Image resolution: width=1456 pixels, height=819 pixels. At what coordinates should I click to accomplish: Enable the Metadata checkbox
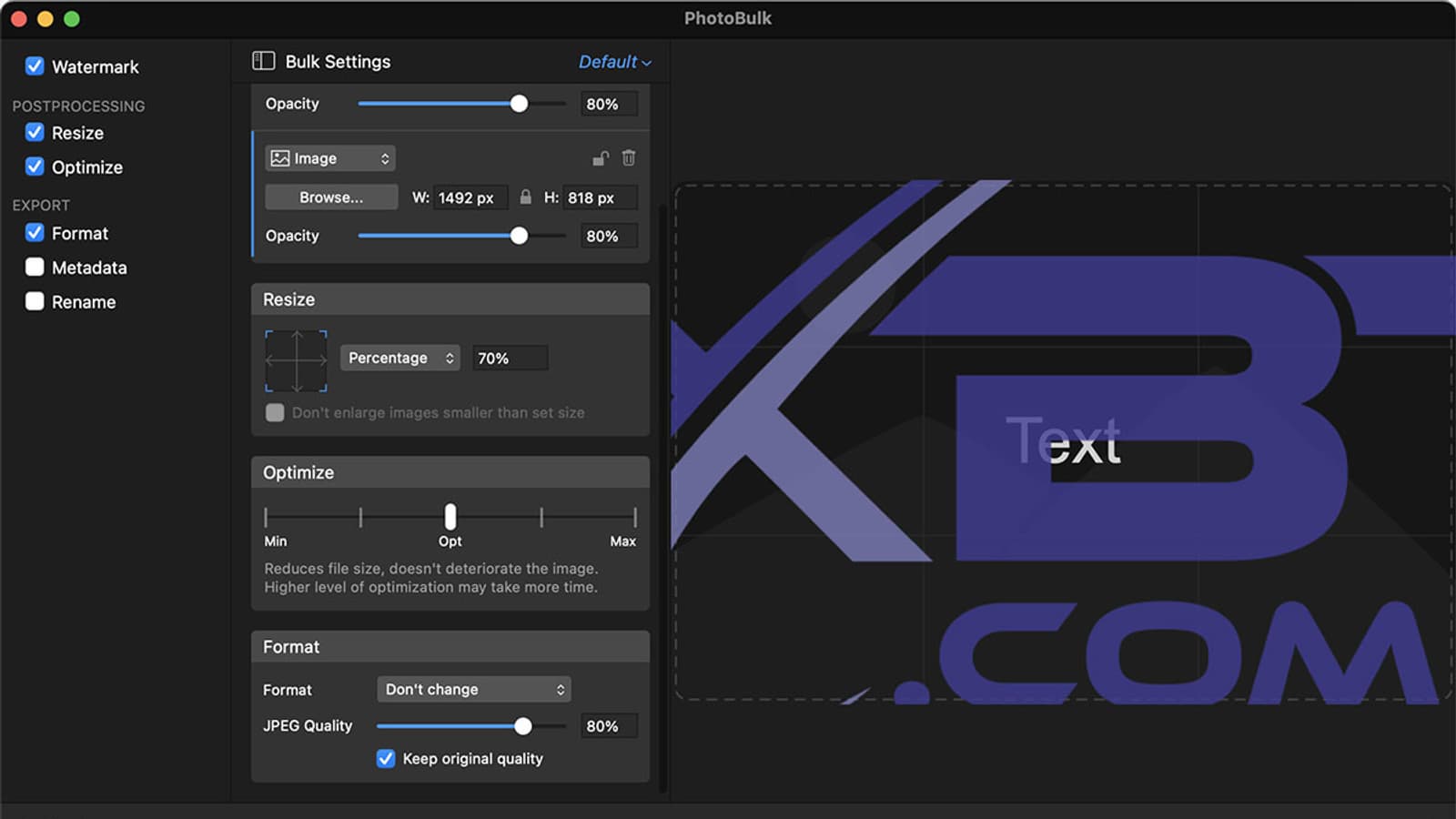(x=35, y=267)
